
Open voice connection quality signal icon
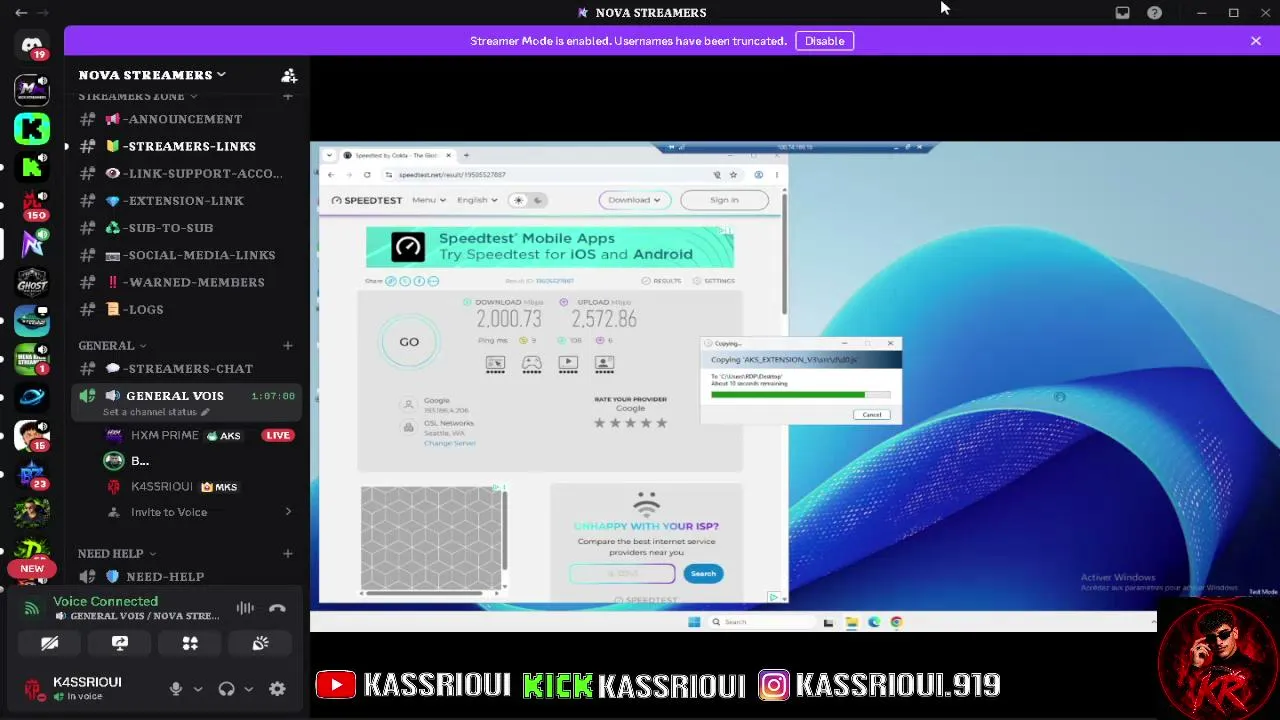[x=32, y=608]
